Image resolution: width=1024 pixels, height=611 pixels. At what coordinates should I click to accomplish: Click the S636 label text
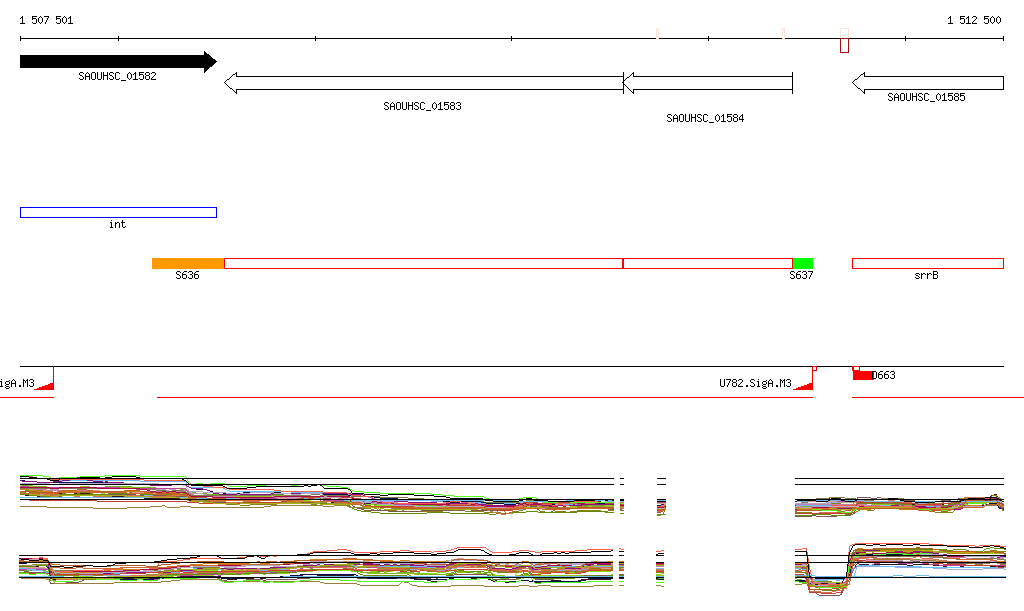click(187, 275)
